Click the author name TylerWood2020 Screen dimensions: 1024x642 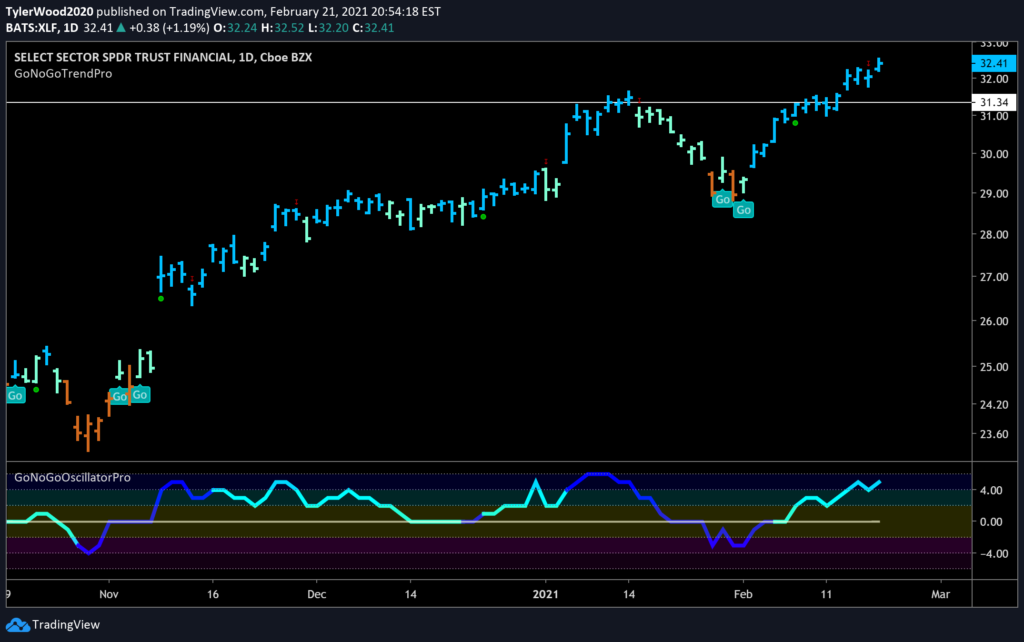pyautogui.click(x=49, y=12)
